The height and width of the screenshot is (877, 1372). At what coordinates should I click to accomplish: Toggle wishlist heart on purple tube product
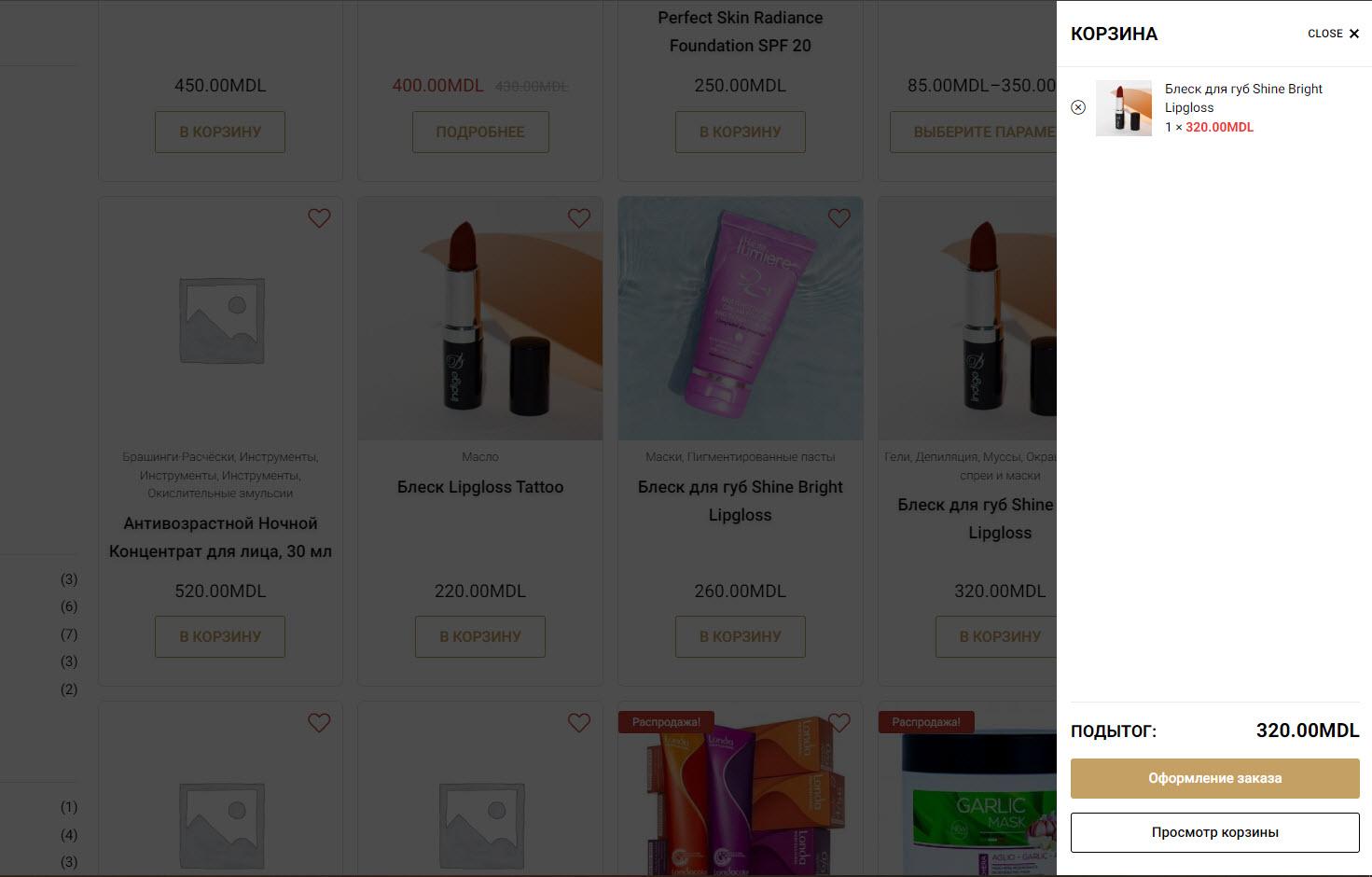click(839, 218)
